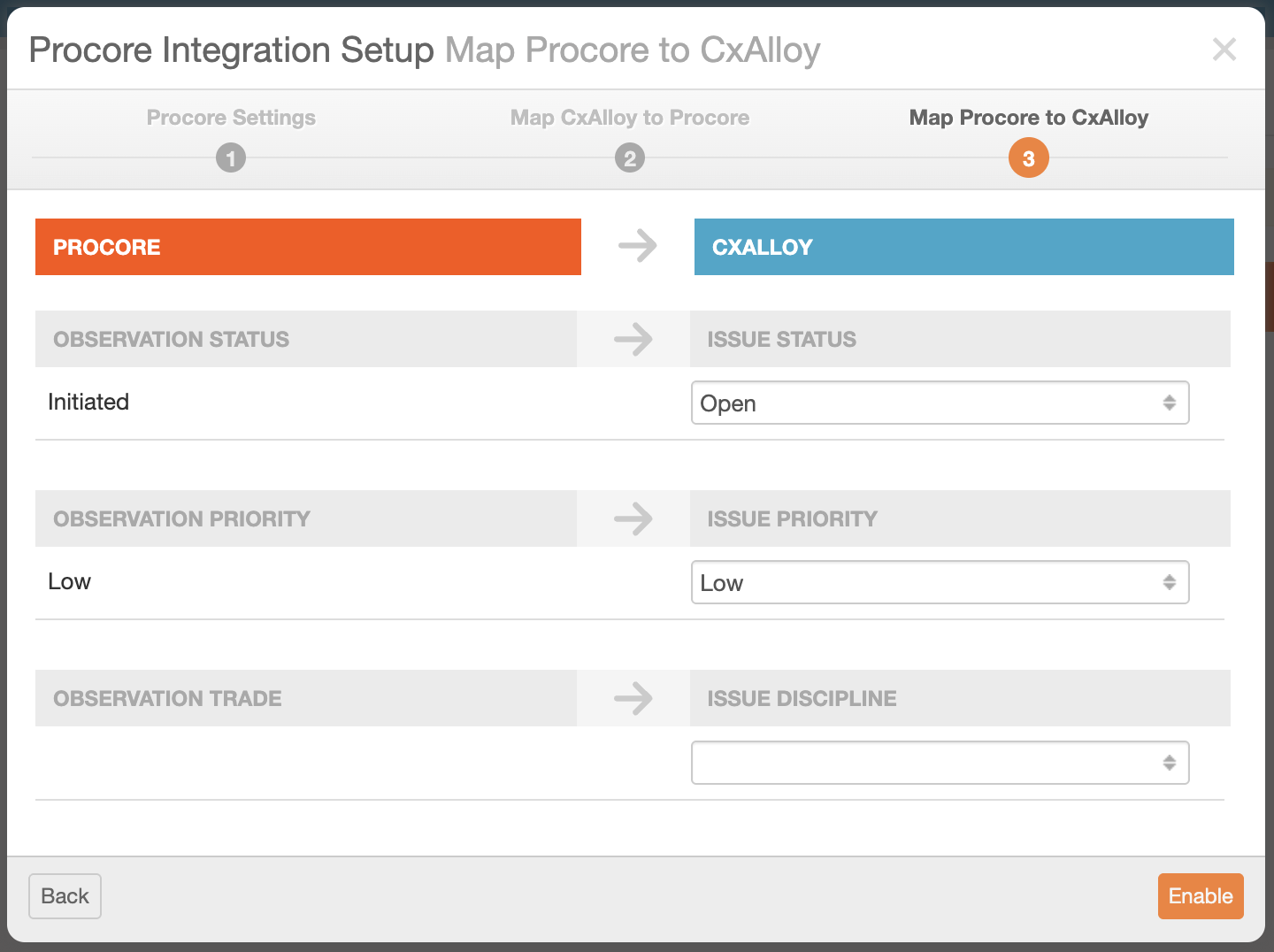Open the Procore Settings tab label
This screenshot has height=952, width=1274.
[231, 118]
